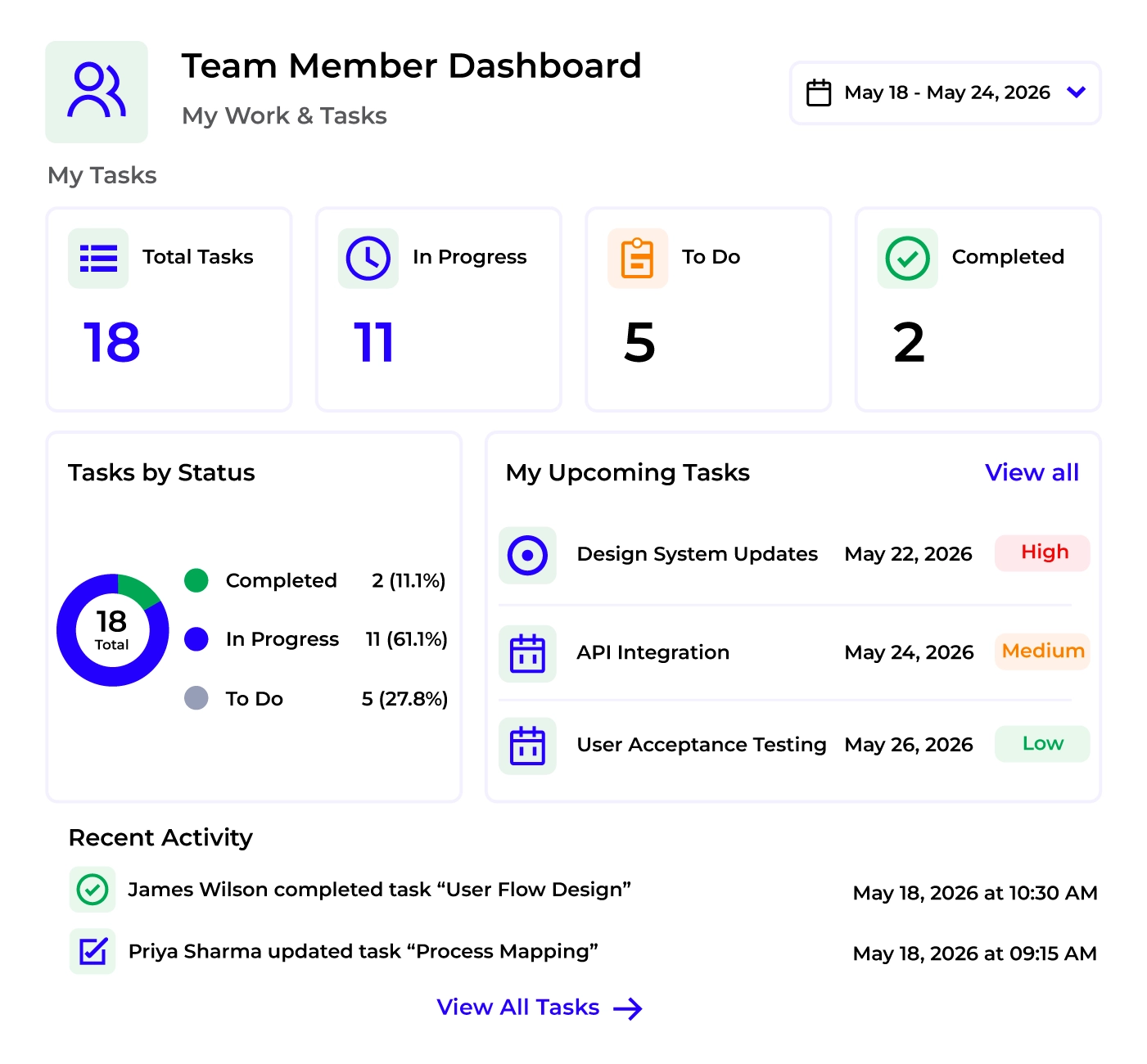
Task: Click the My Upcoming Tasks heading
Action: [x=628, y=473]
